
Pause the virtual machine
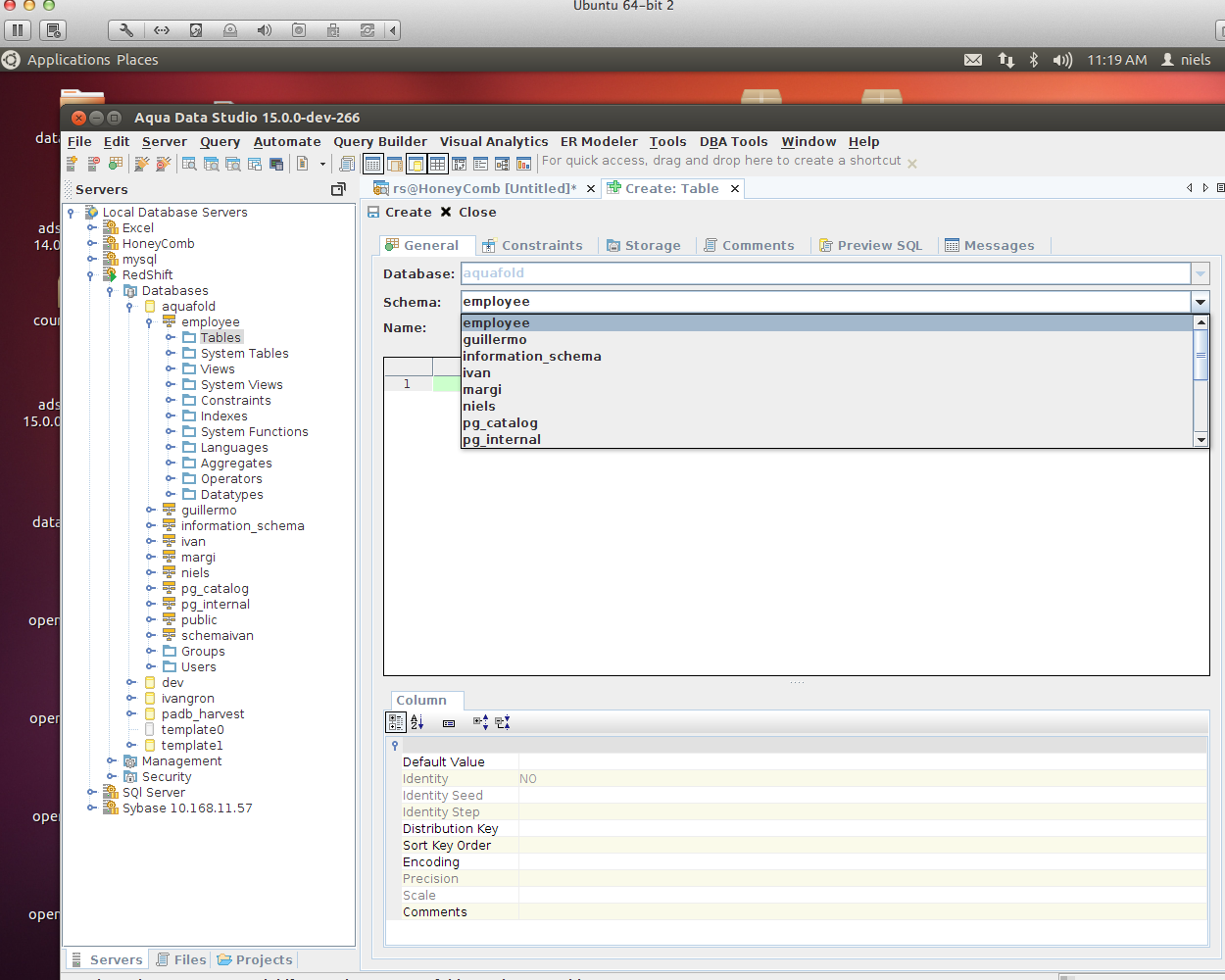pyautogui.click(x=18, y=30)
